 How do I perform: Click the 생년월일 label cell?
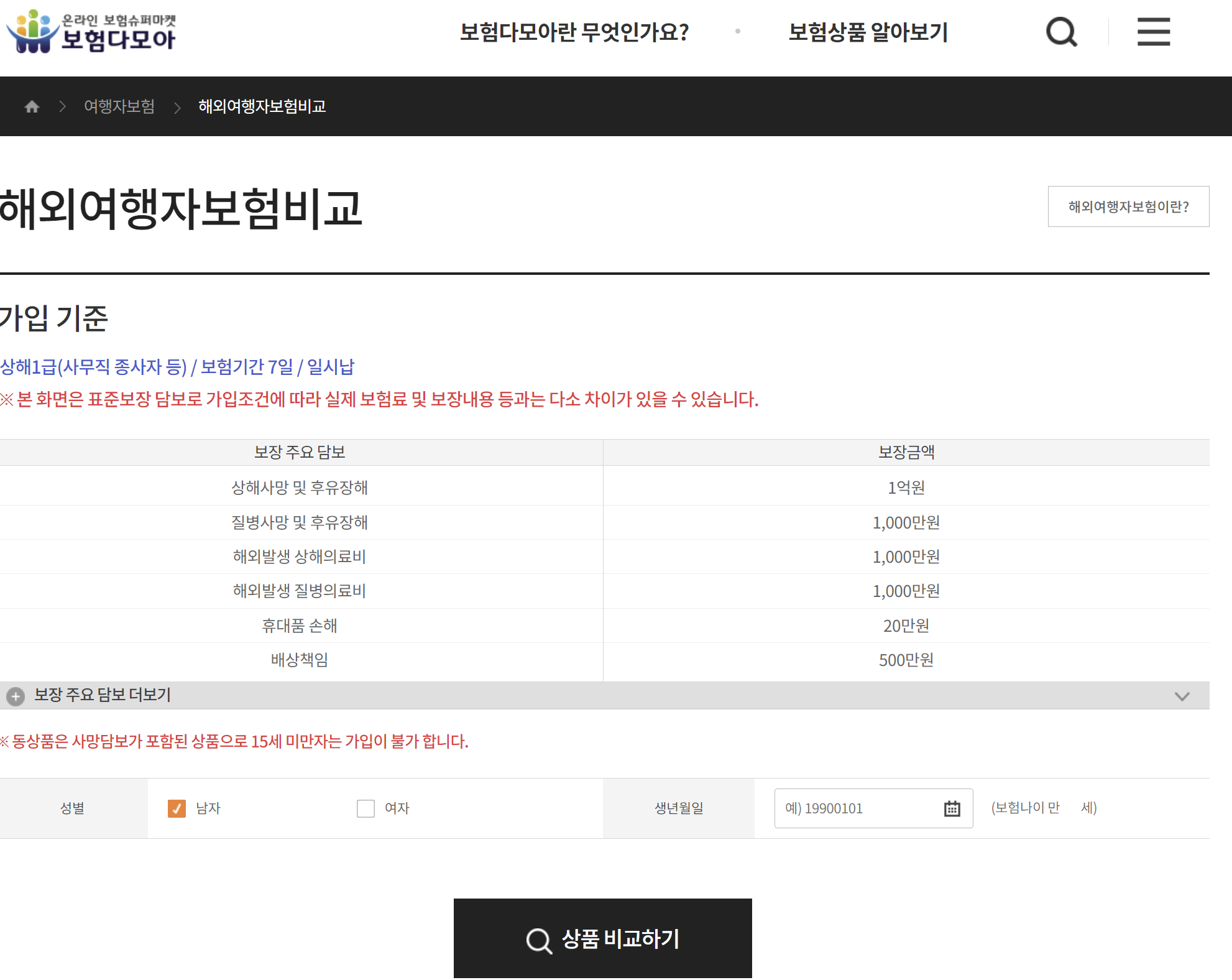[x=679, y=808]
